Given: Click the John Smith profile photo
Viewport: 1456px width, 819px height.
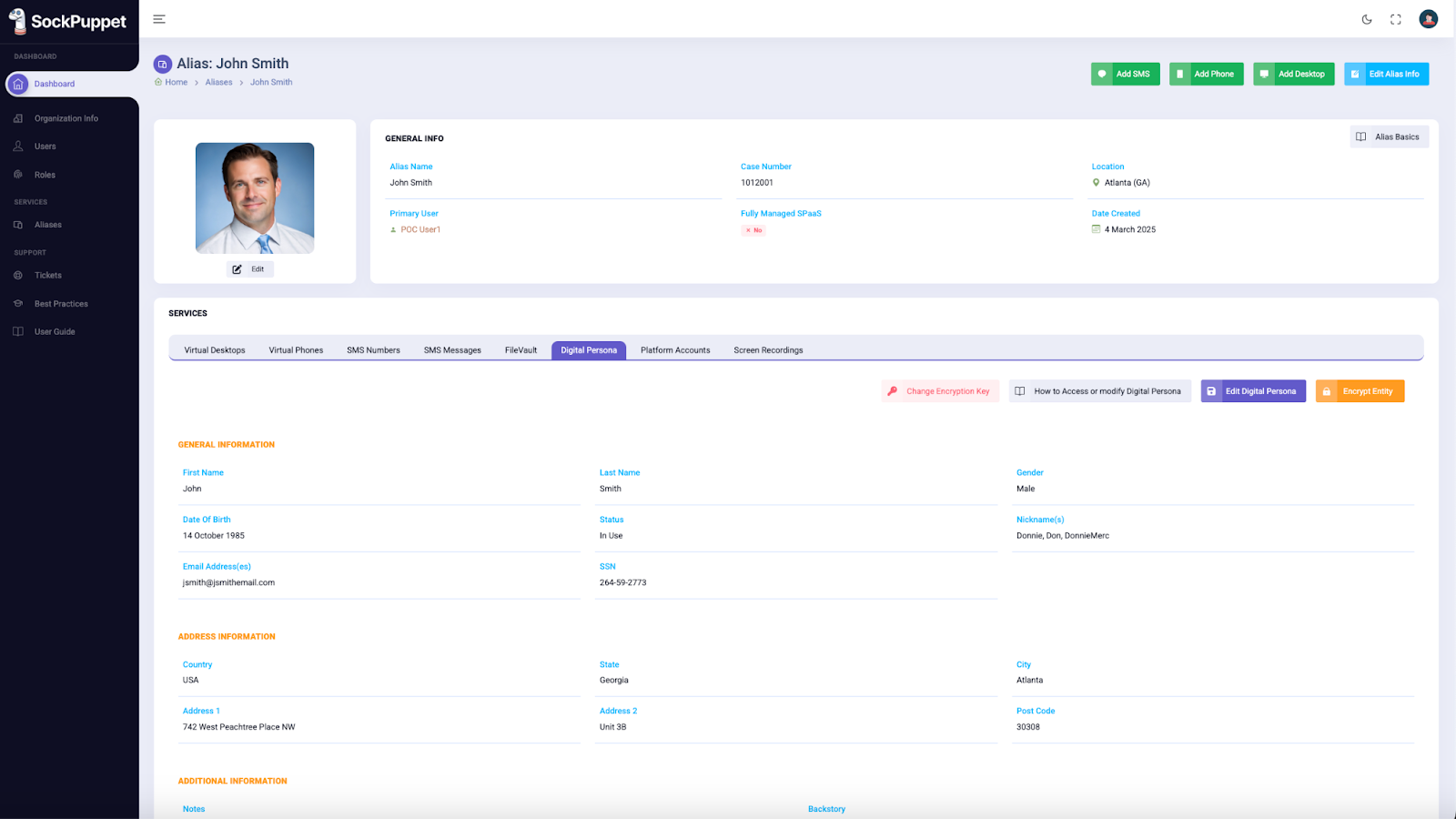Looking at the screenshot, I should click(x=255, y=197).
